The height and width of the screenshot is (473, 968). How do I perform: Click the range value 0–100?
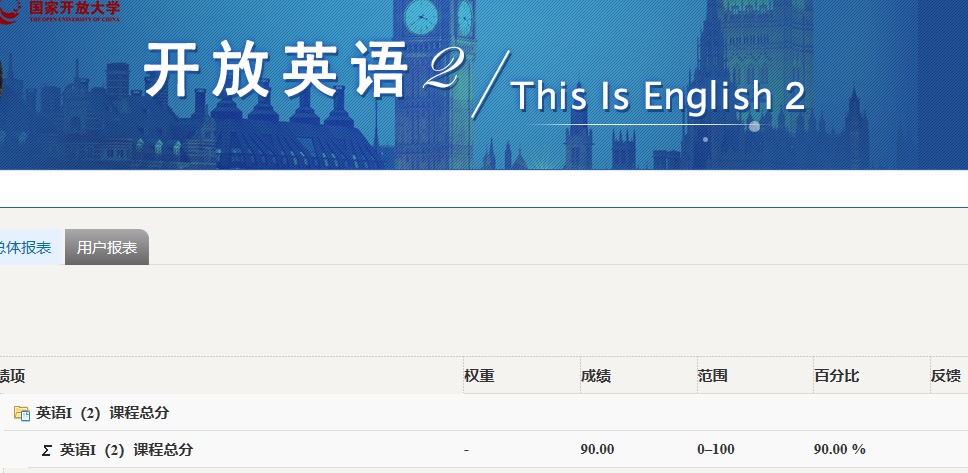(x=716, y=450)
